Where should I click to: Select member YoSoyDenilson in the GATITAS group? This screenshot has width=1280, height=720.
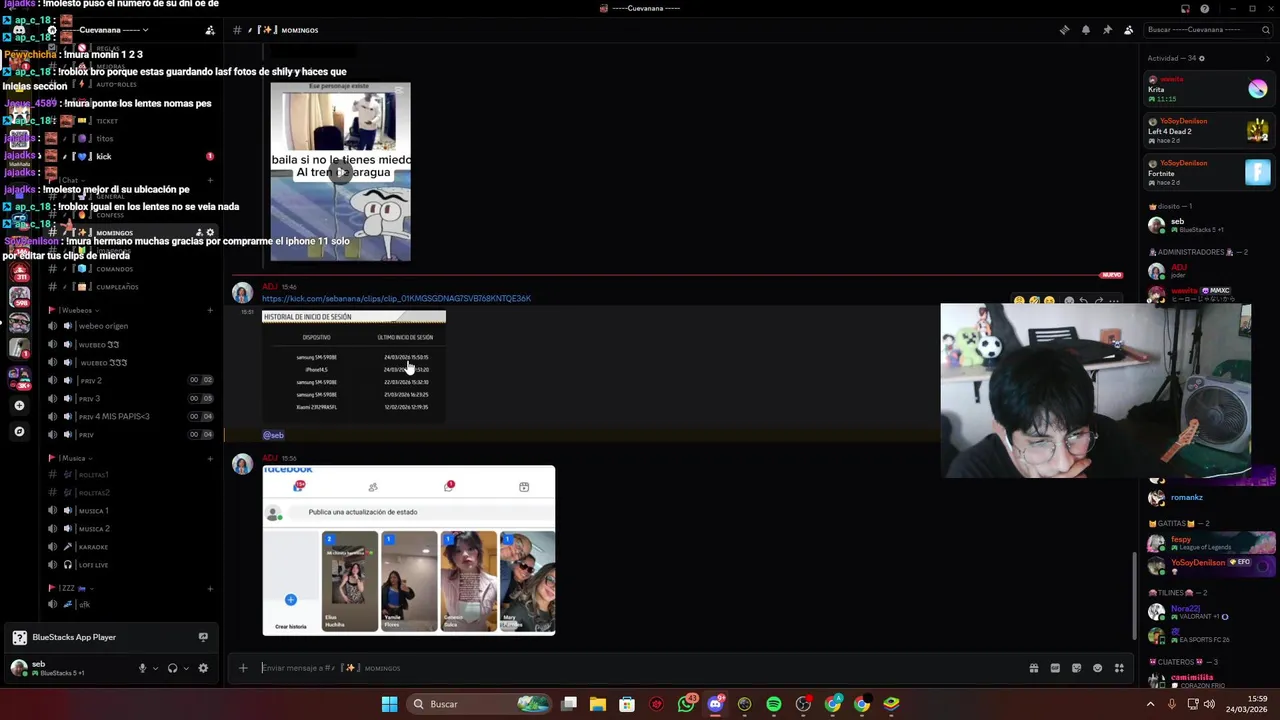click(1209, 565)
